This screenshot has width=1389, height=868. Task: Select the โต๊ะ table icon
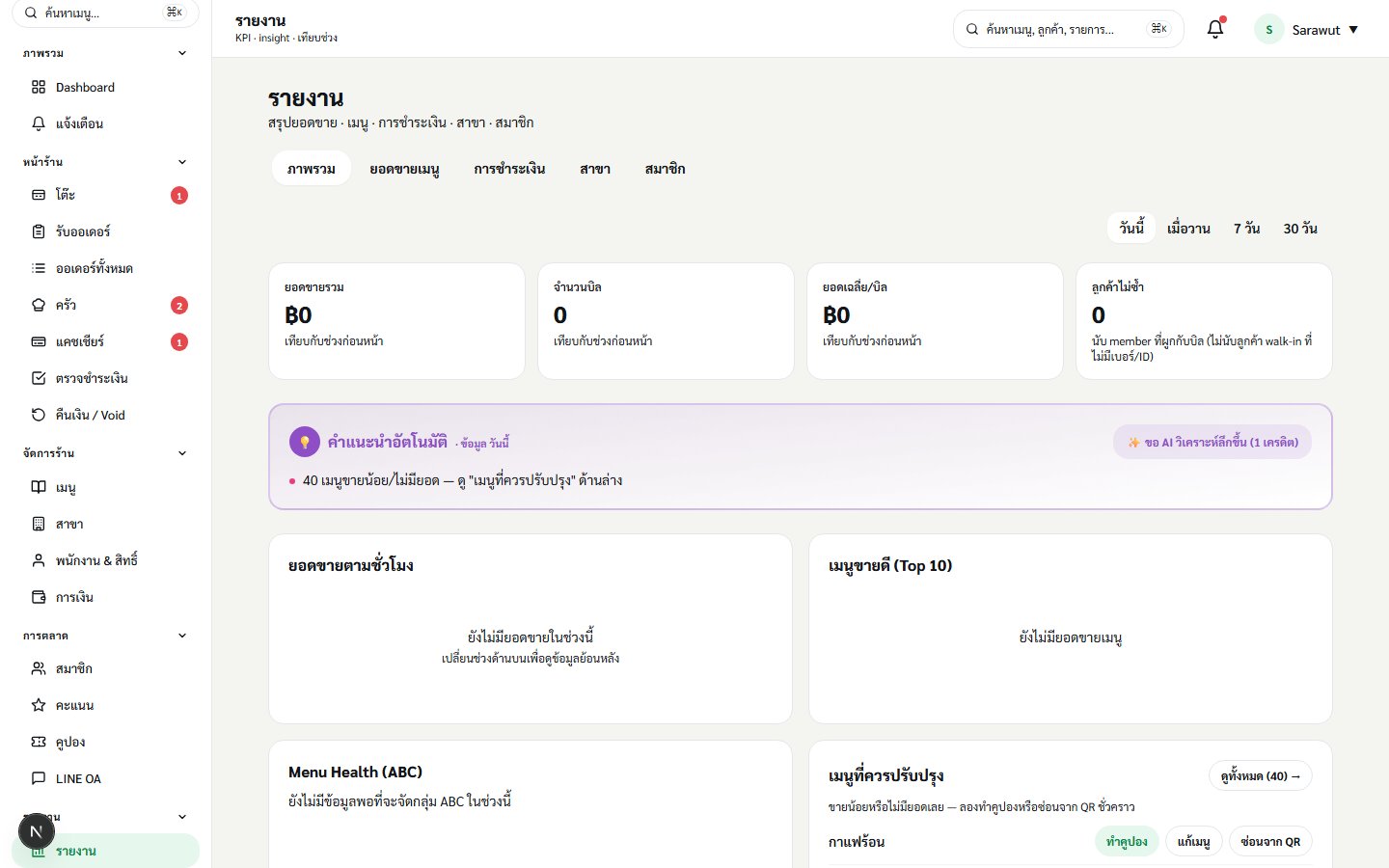click(39, 195)
